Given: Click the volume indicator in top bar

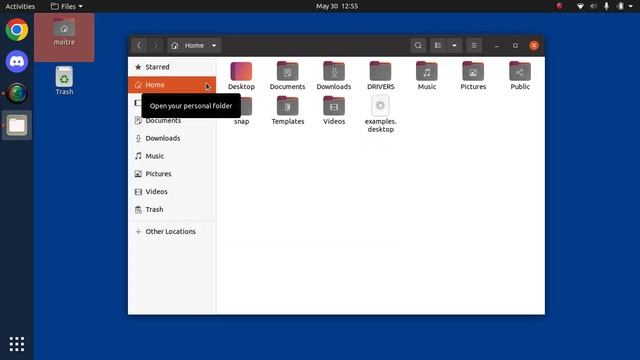Looking at the screenshot, I should point(593,6).
